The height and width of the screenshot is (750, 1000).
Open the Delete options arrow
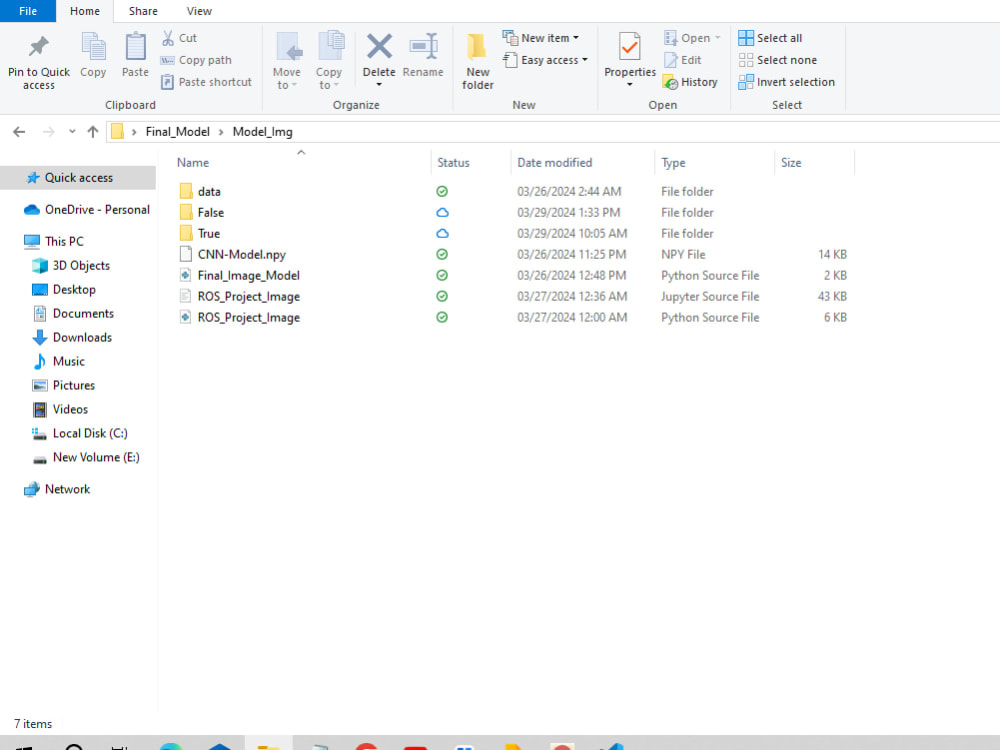click(379, 85)
